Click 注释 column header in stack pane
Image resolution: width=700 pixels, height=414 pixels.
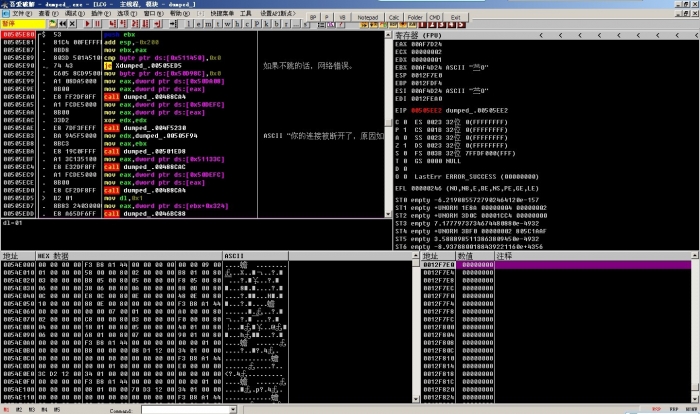click(x=593, y=256)
